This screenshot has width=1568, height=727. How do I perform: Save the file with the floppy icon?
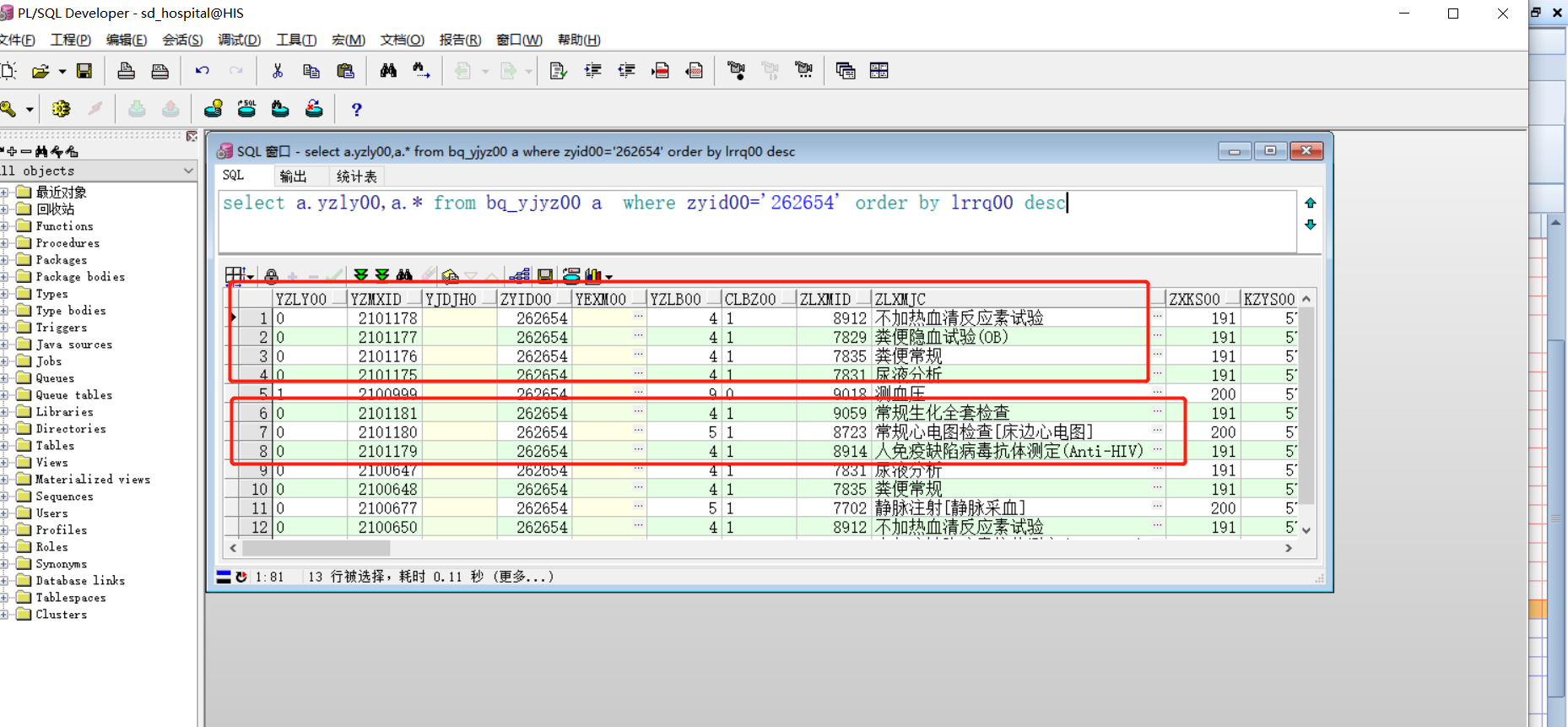[x=84, y=71]
